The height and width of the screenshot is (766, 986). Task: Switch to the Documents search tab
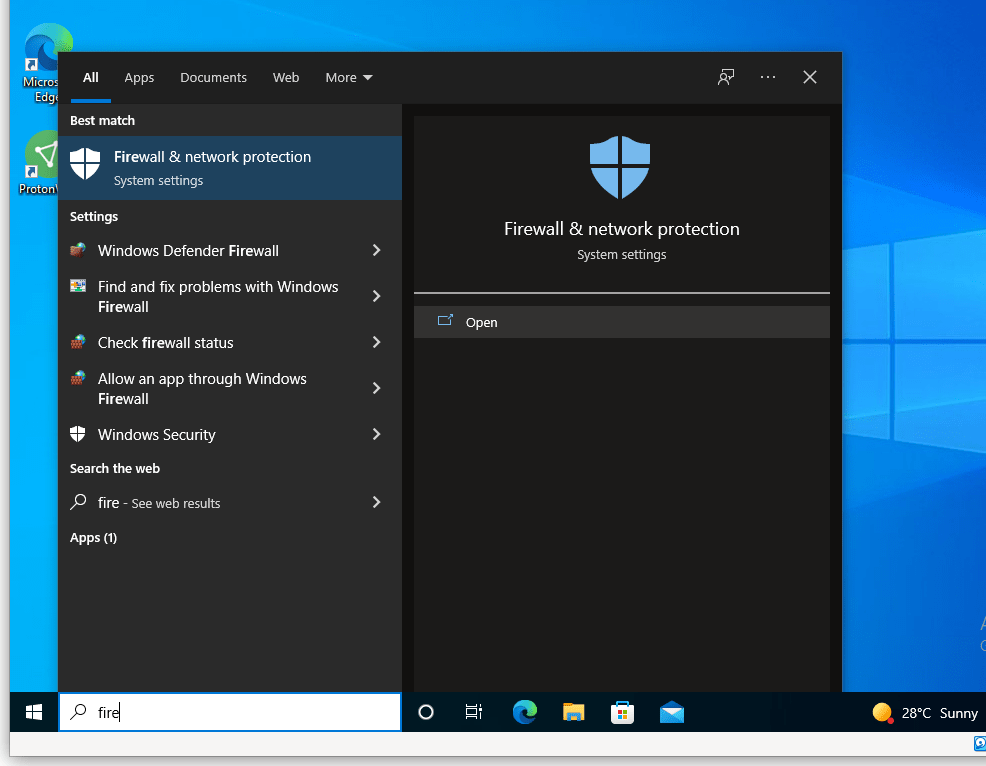[x=213, y=77]
